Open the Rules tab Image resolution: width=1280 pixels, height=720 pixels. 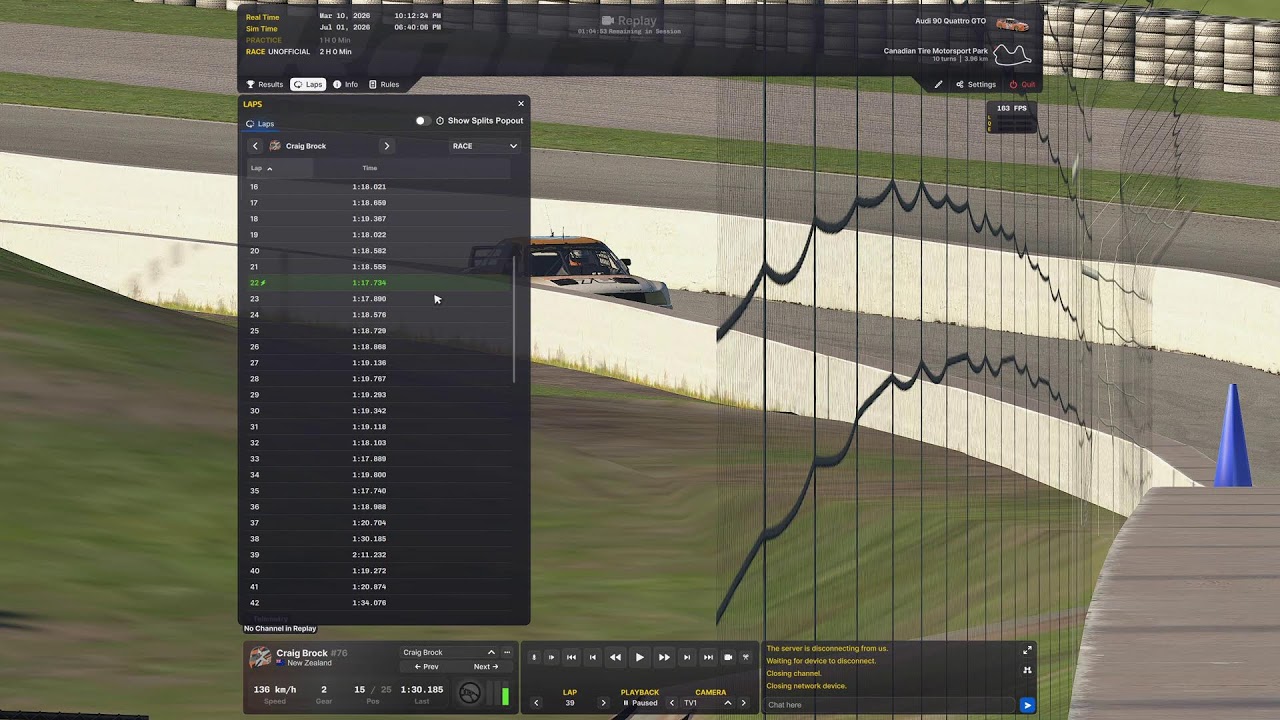click(x=384, y=84)
